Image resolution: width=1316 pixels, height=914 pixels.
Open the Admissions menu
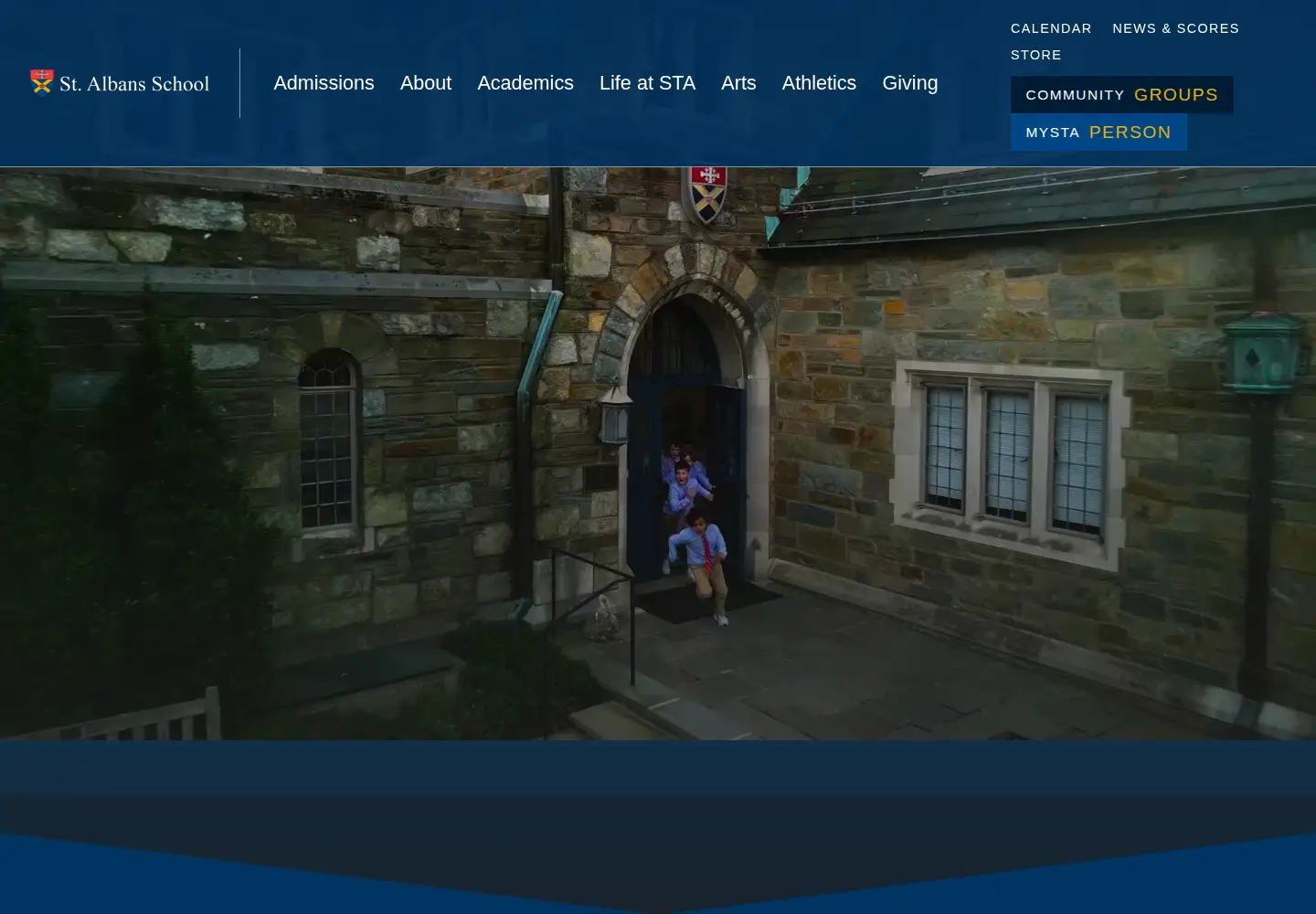click(x=324, y=83)
